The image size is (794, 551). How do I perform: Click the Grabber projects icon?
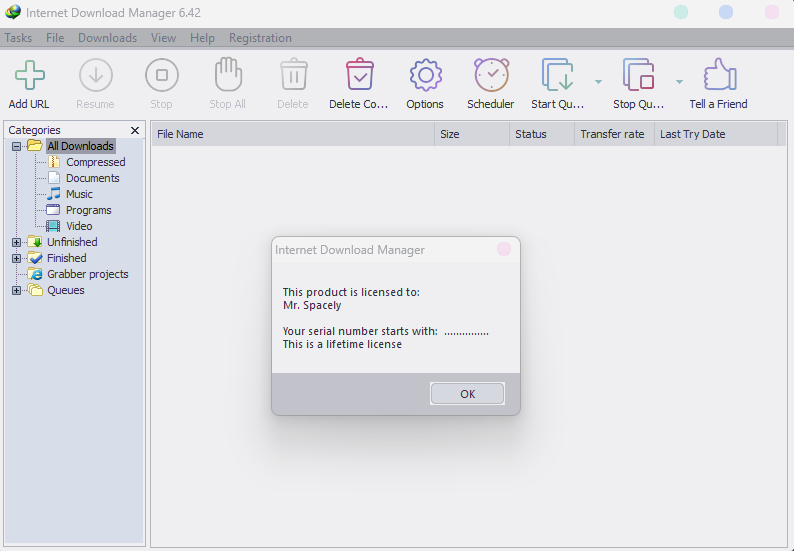tap(34, 274)
